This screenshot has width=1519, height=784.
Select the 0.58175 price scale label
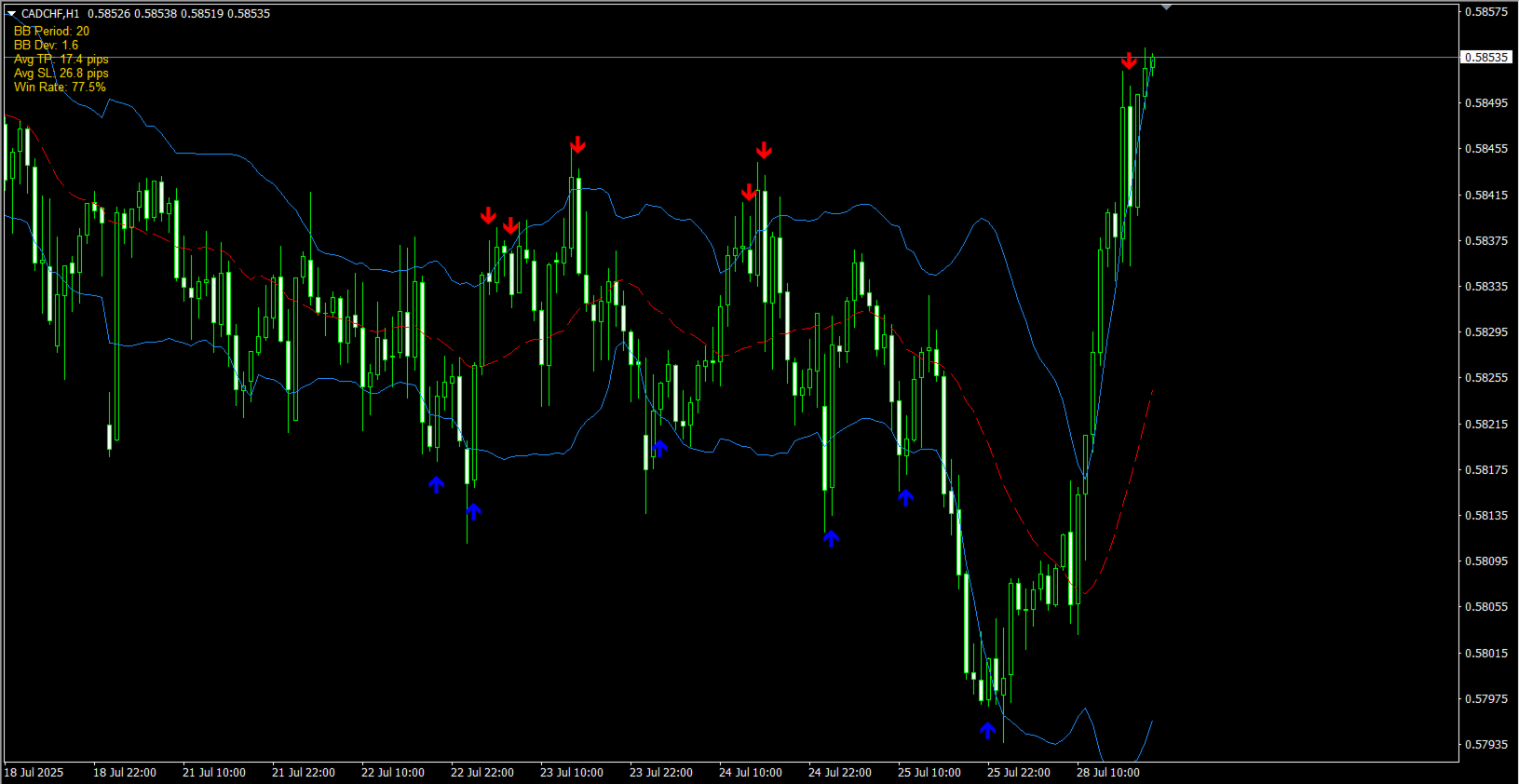[1486, 470]
